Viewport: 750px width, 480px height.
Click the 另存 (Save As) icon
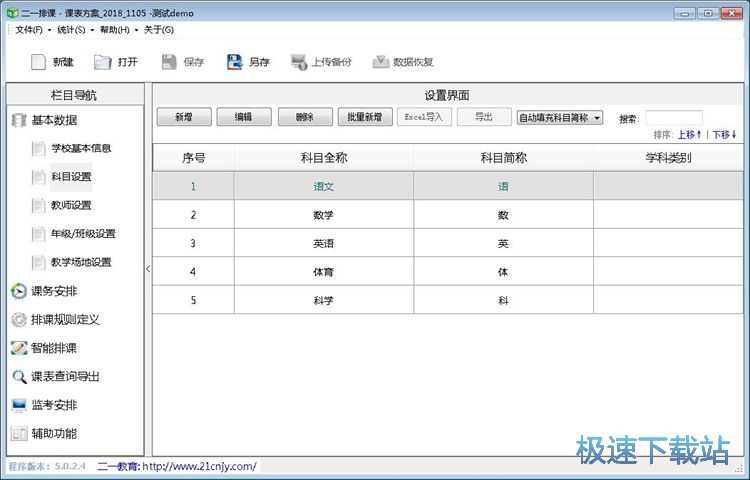click(234, 62)
